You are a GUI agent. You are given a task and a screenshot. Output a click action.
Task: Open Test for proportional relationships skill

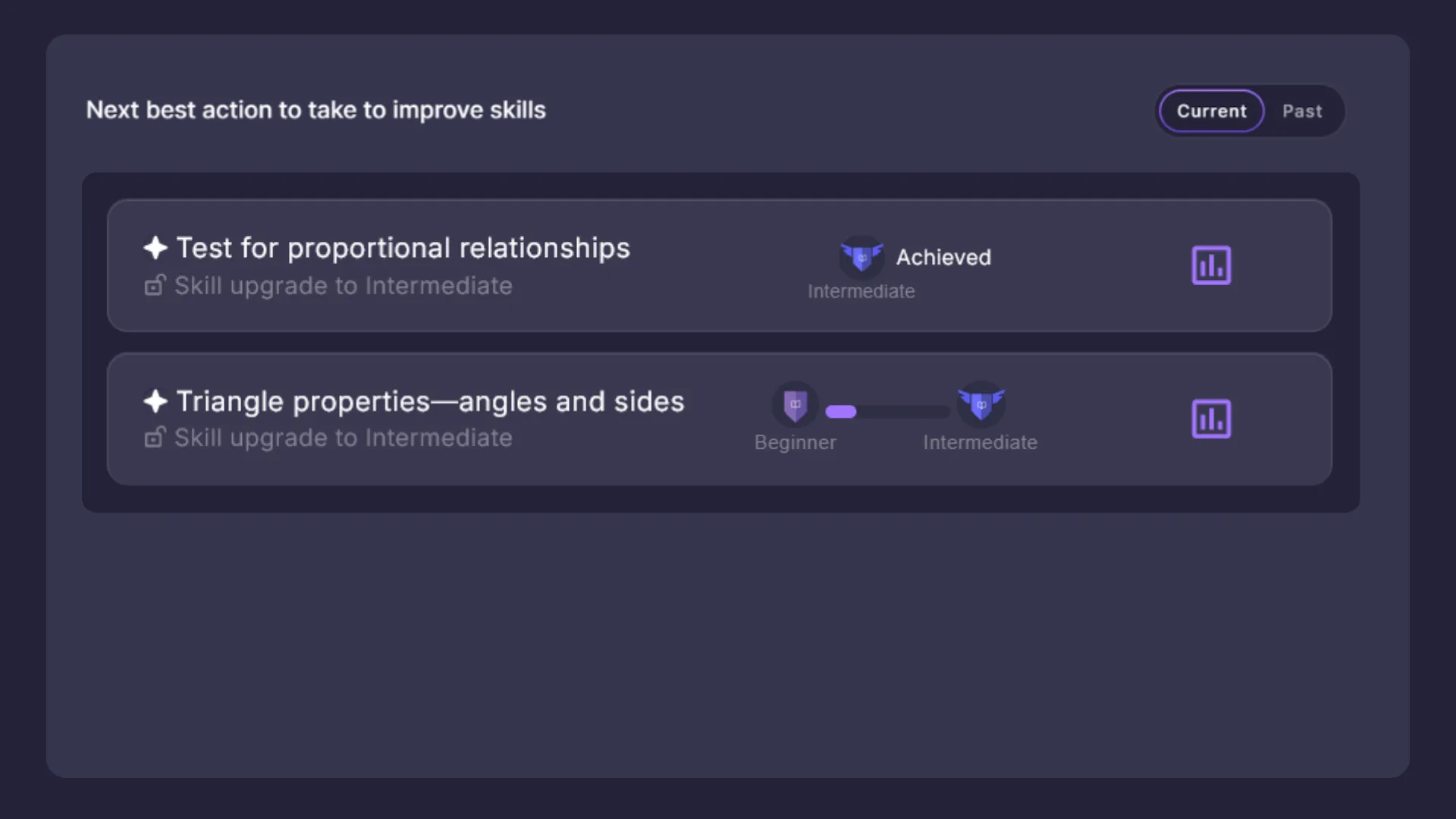(403, 248)
